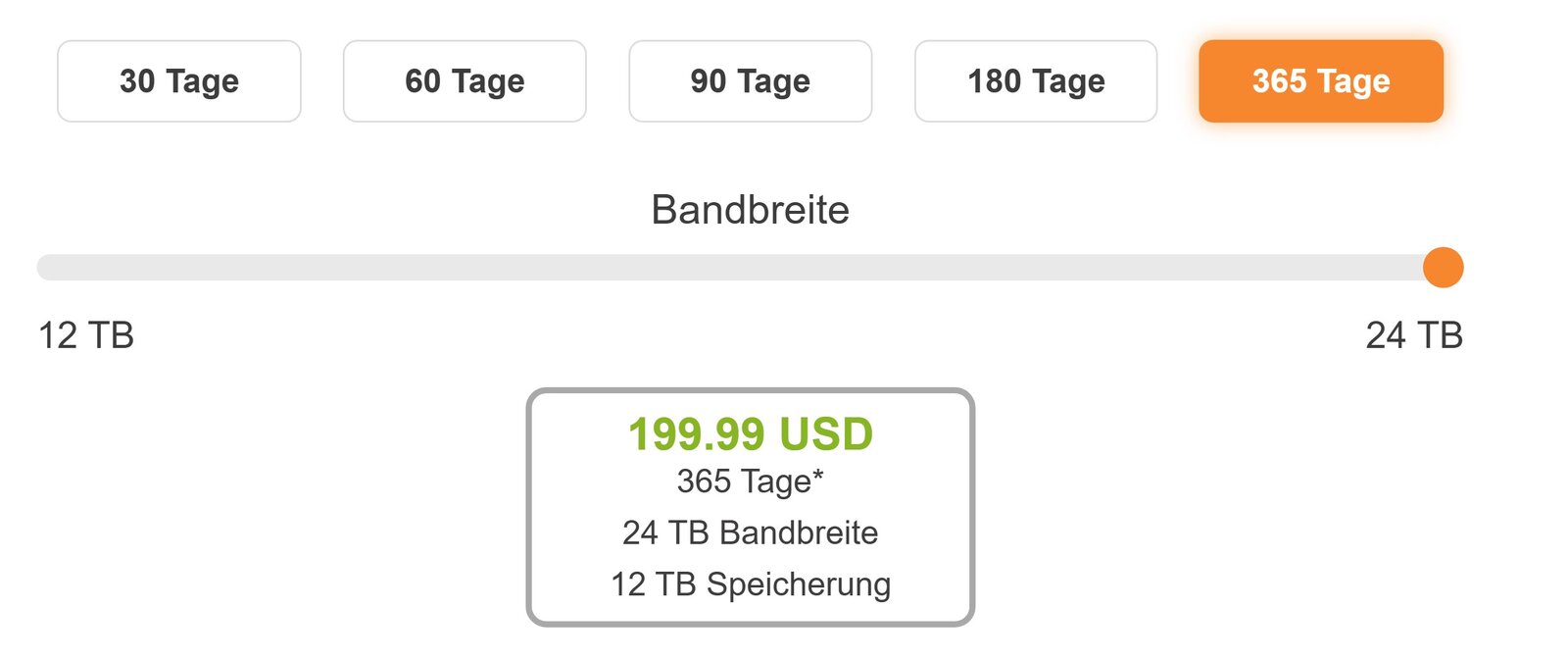The image size is (1568, 658).
Task: Click the "24 TB Bandbreite" summary line
Action: [x=750, y=532]
